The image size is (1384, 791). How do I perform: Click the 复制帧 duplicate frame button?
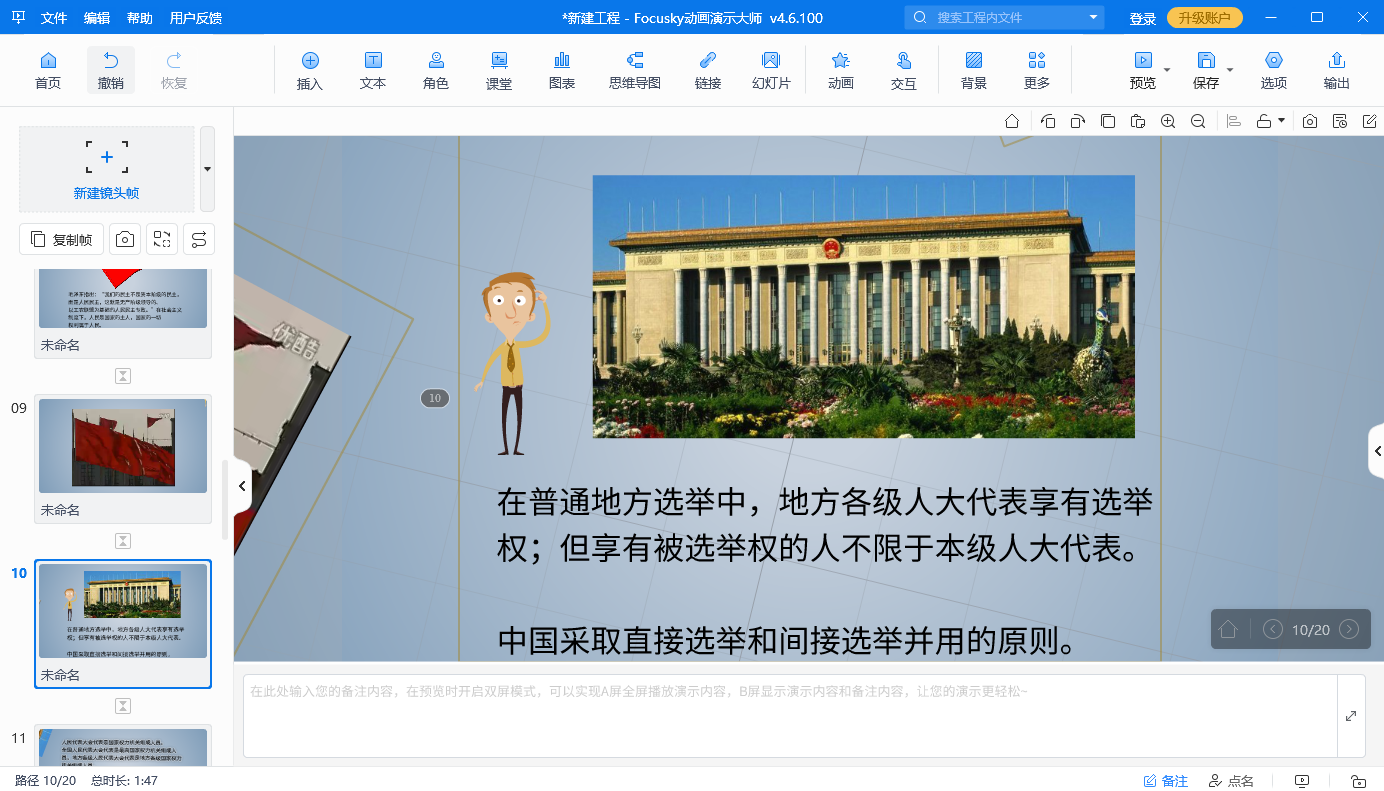pyautogui.click(x=62, y=239)
